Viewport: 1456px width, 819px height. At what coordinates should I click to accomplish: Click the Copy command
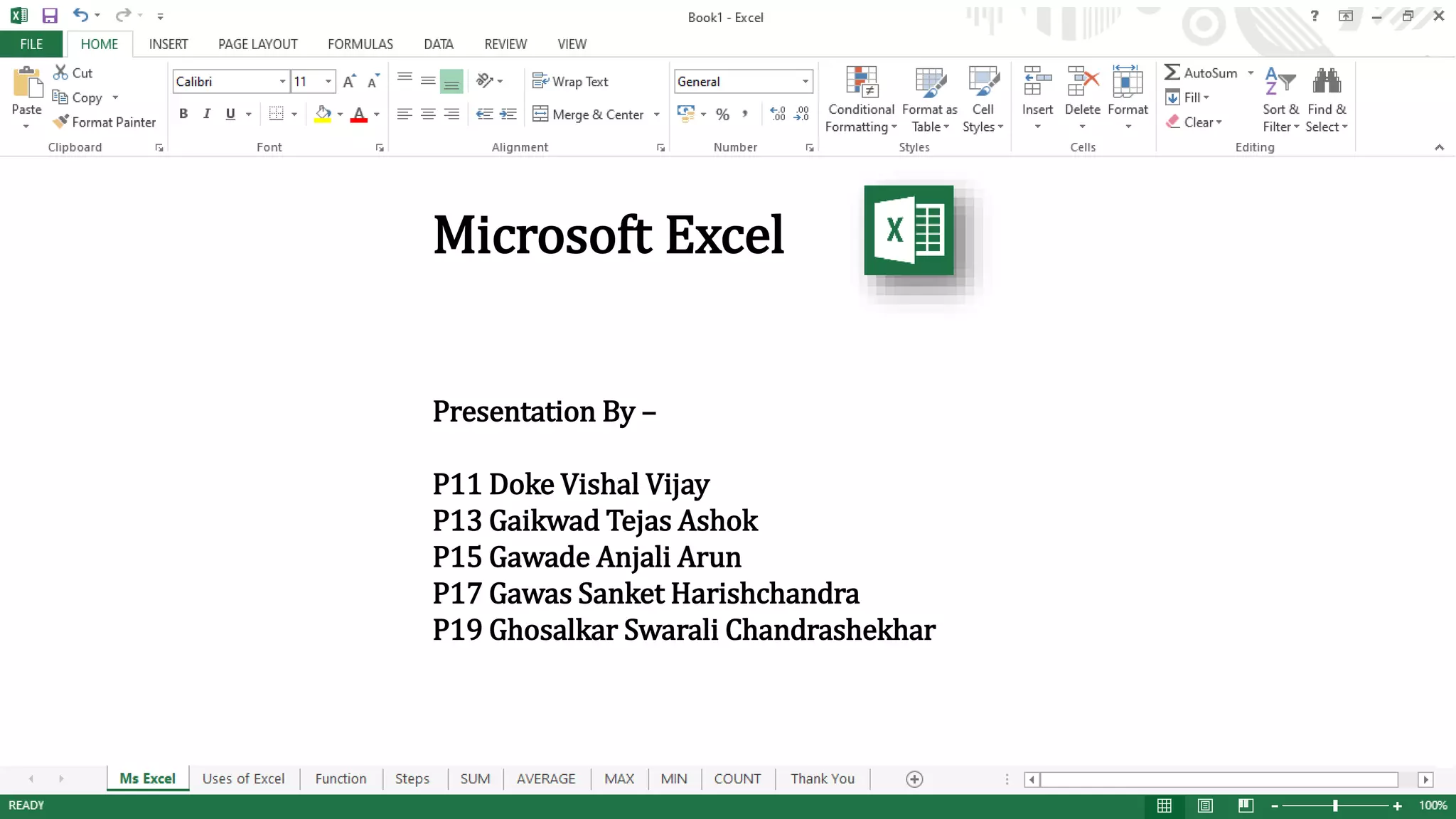click(x=78, y=97)
